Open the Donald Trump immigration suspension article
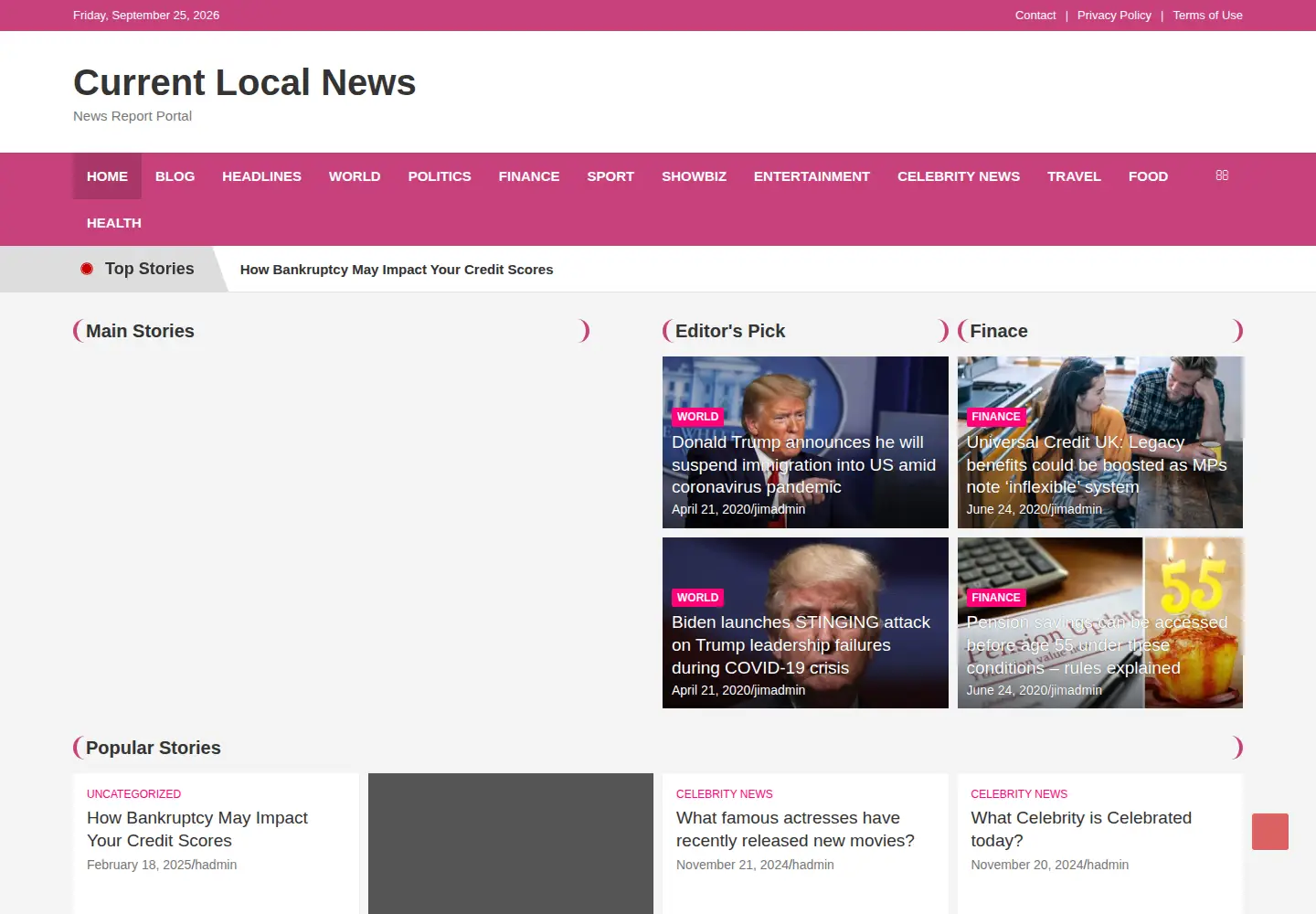The width and height of the screenshot is (1316, 914). click(804, 464)
